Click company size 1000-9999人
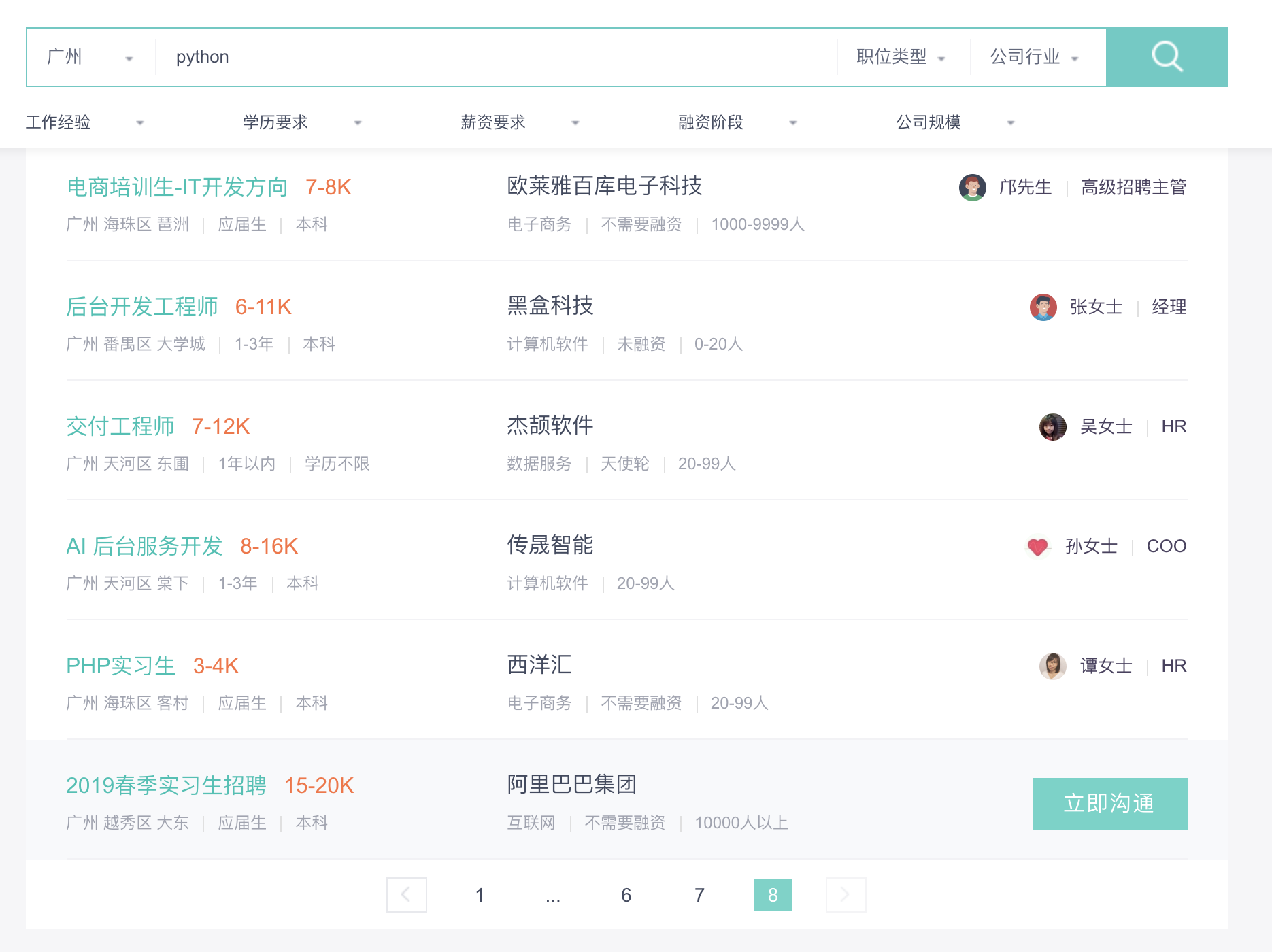The width and height of the screenshot is (1272, 952). click(758, 224)
